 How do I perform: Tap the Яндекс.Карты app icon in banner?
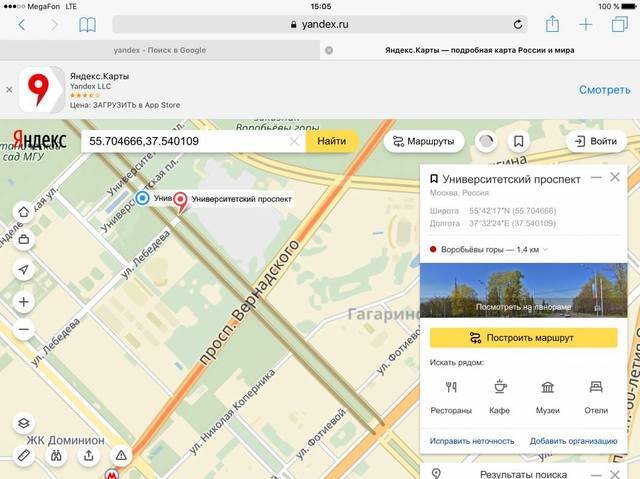(42, 90)
